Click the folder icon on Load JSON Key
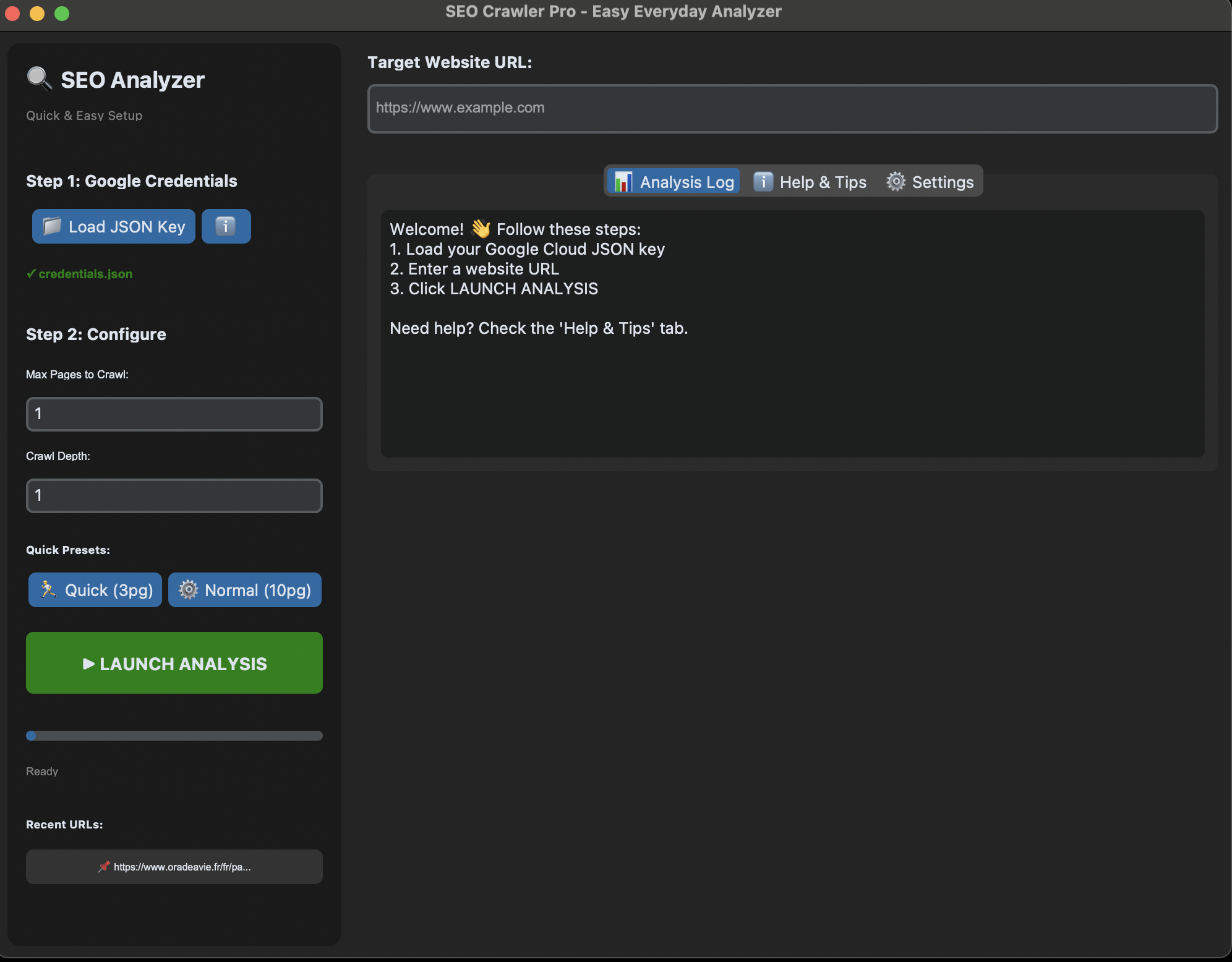The image size is (1232, 962). coord(51,226)
